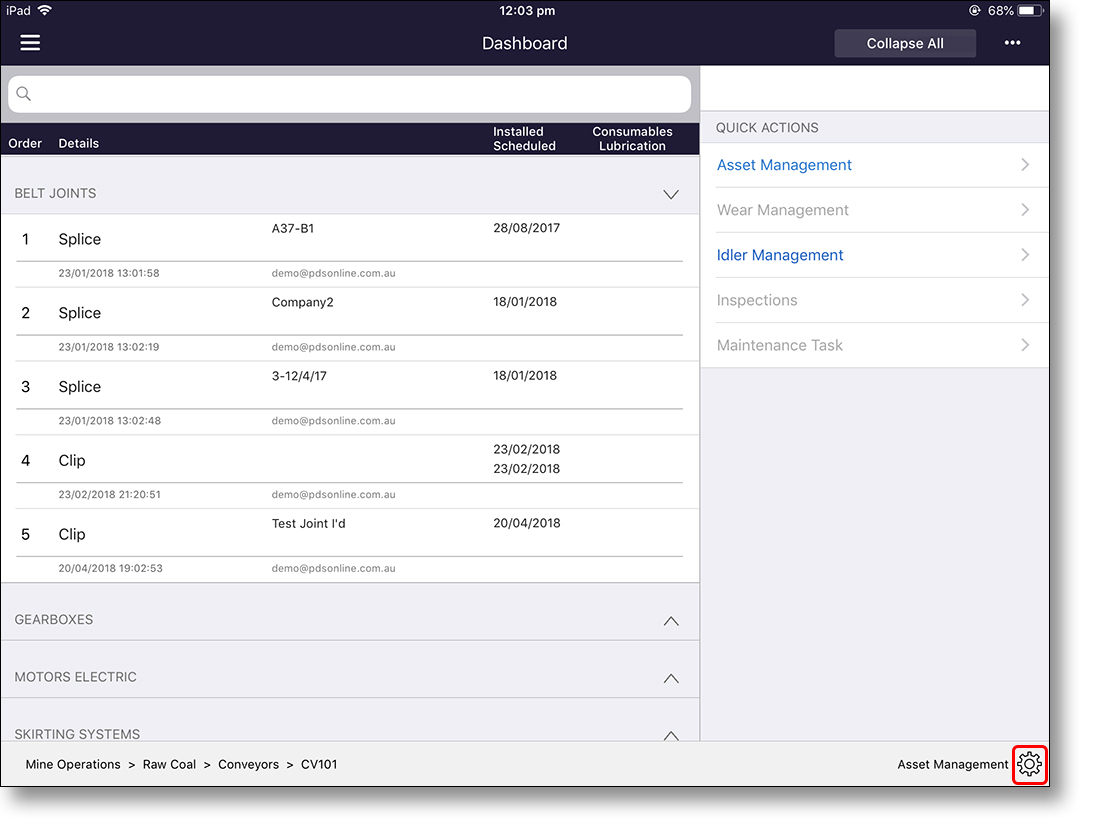Go to Mine Operations breadcrumb
Viewport: 1100px width, 827px height.
pyautogui.click(x=73, y=765)
